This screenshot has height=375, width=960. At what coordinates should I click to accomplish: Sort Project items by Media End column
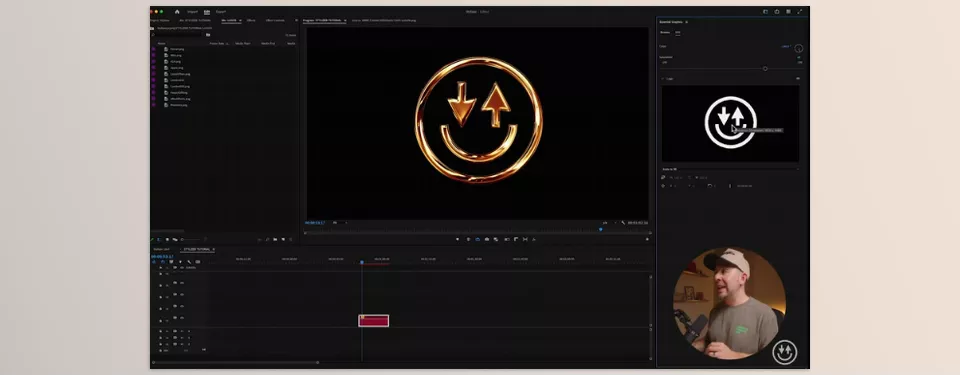coord(268,44)
